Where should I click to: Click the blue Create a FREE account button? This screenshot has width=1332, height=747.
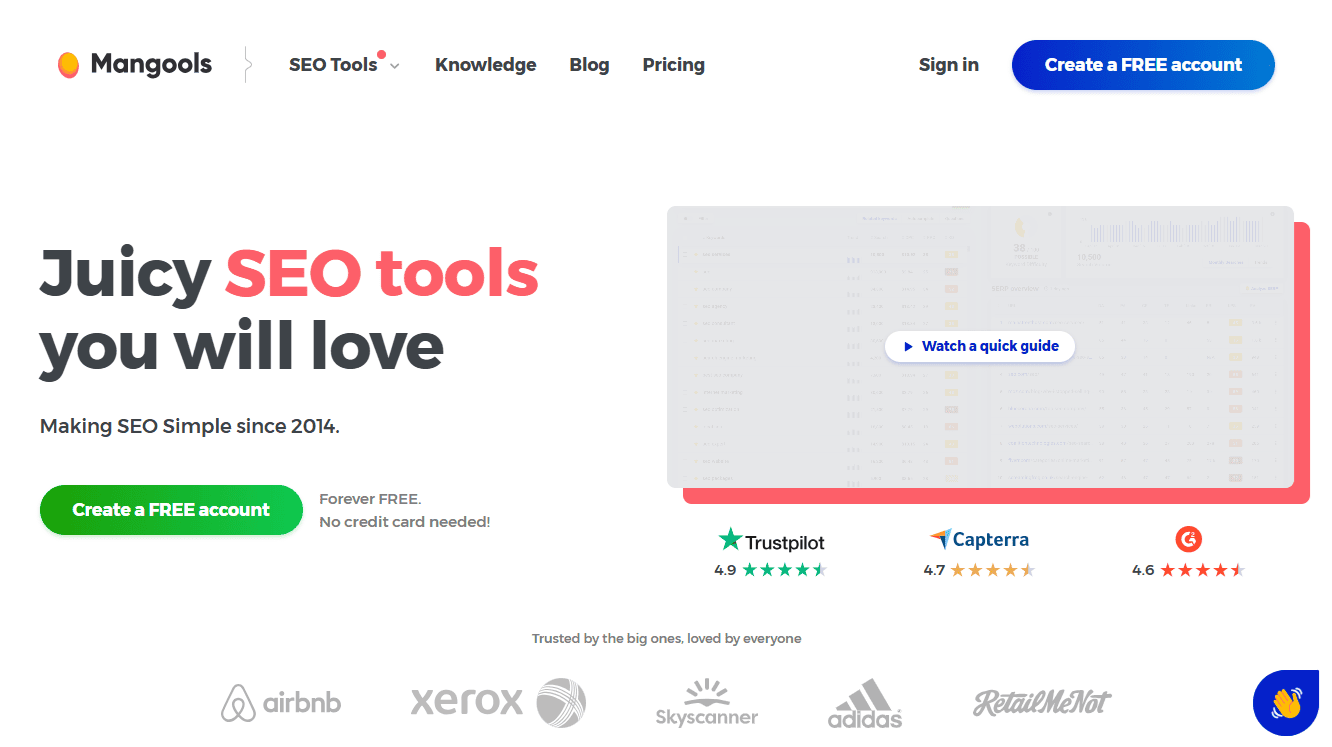1143,65
